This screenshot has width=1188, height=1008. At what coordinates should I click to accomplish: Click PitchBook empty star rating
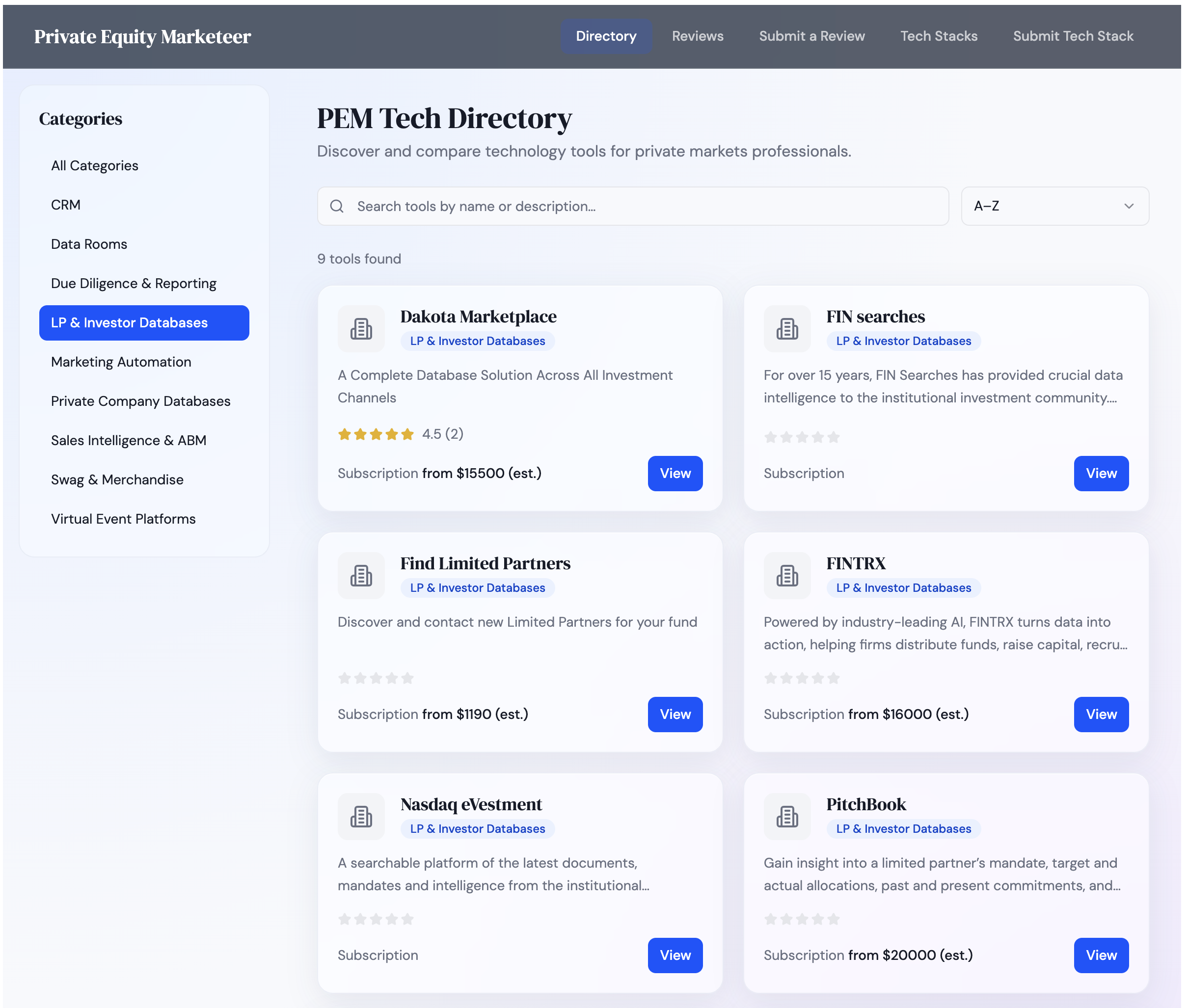[x=802, y=920]
